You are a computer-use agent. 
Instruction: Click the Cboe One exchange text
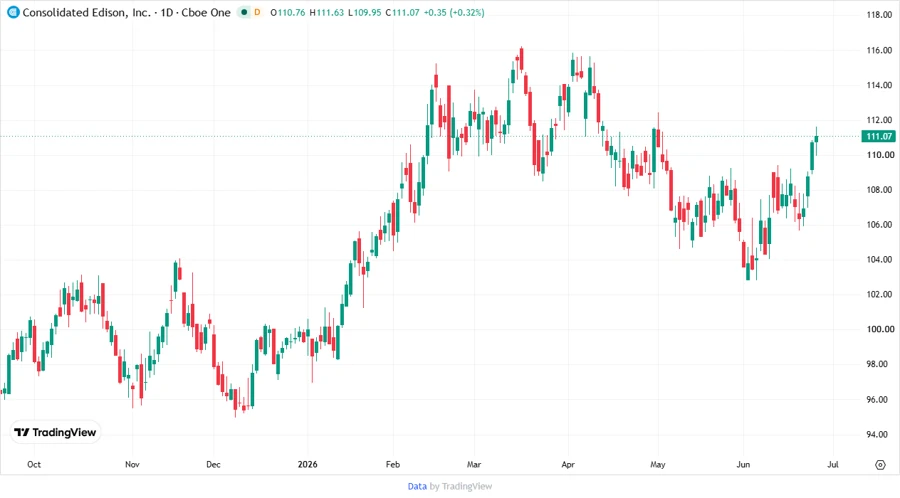tap(206, 13)
